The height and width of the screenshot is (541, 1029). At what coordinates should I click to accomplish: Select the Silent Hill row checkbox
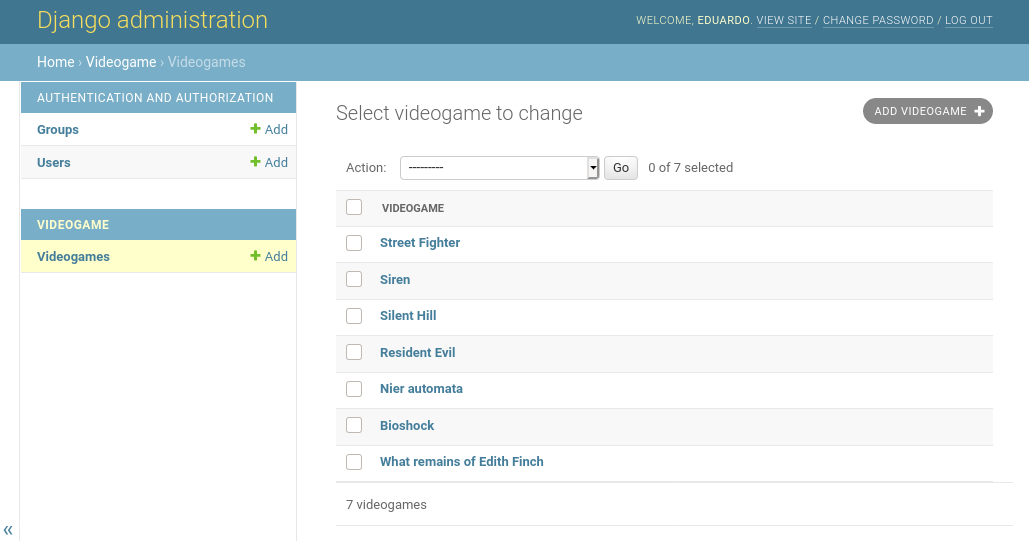tap(354, 316)
